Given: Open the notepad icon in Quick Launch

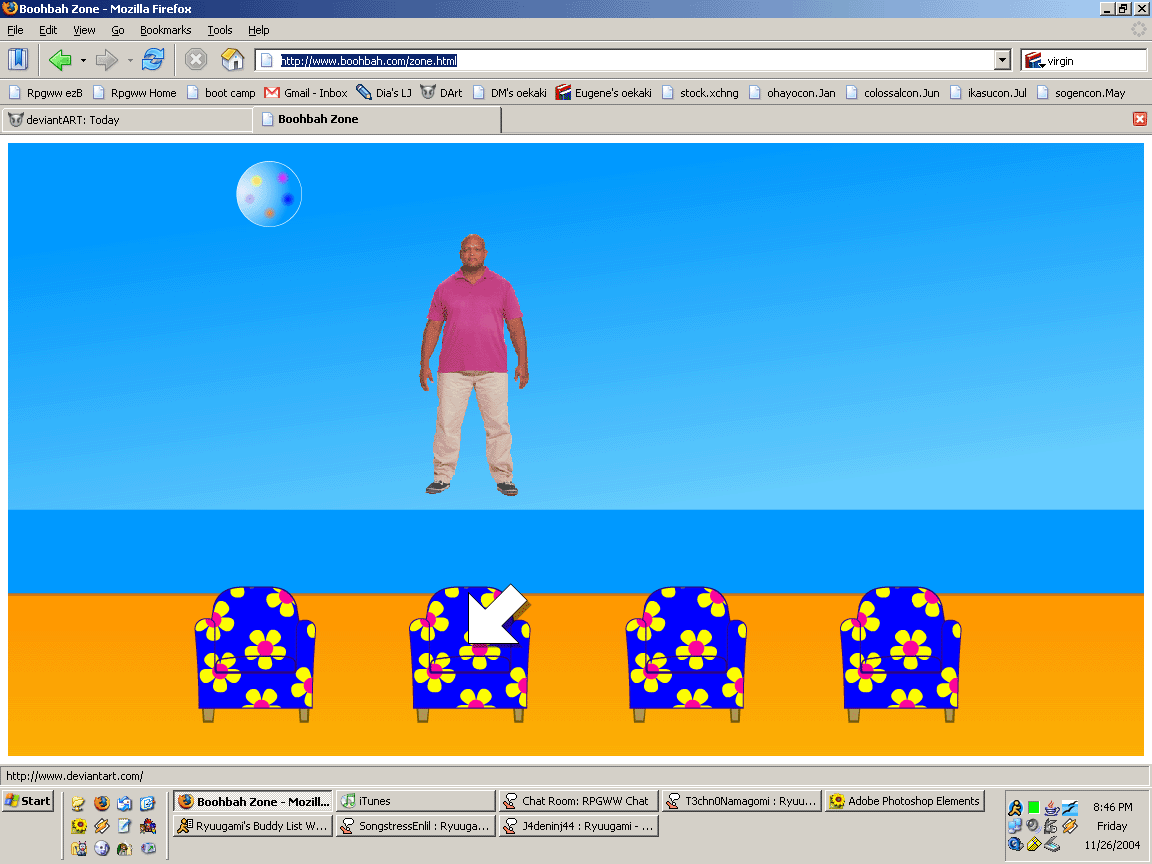Looking at the screenshot, I should [x=124, y=826].
